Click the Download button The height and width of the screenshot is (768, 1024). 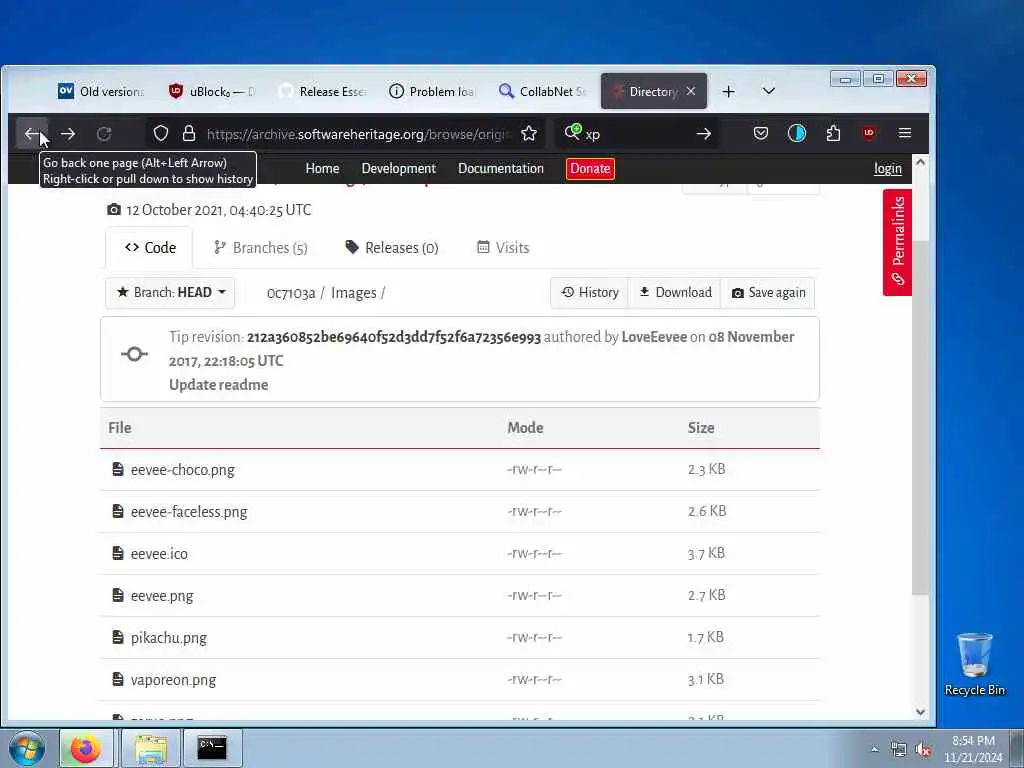click(x=675, y=293)
